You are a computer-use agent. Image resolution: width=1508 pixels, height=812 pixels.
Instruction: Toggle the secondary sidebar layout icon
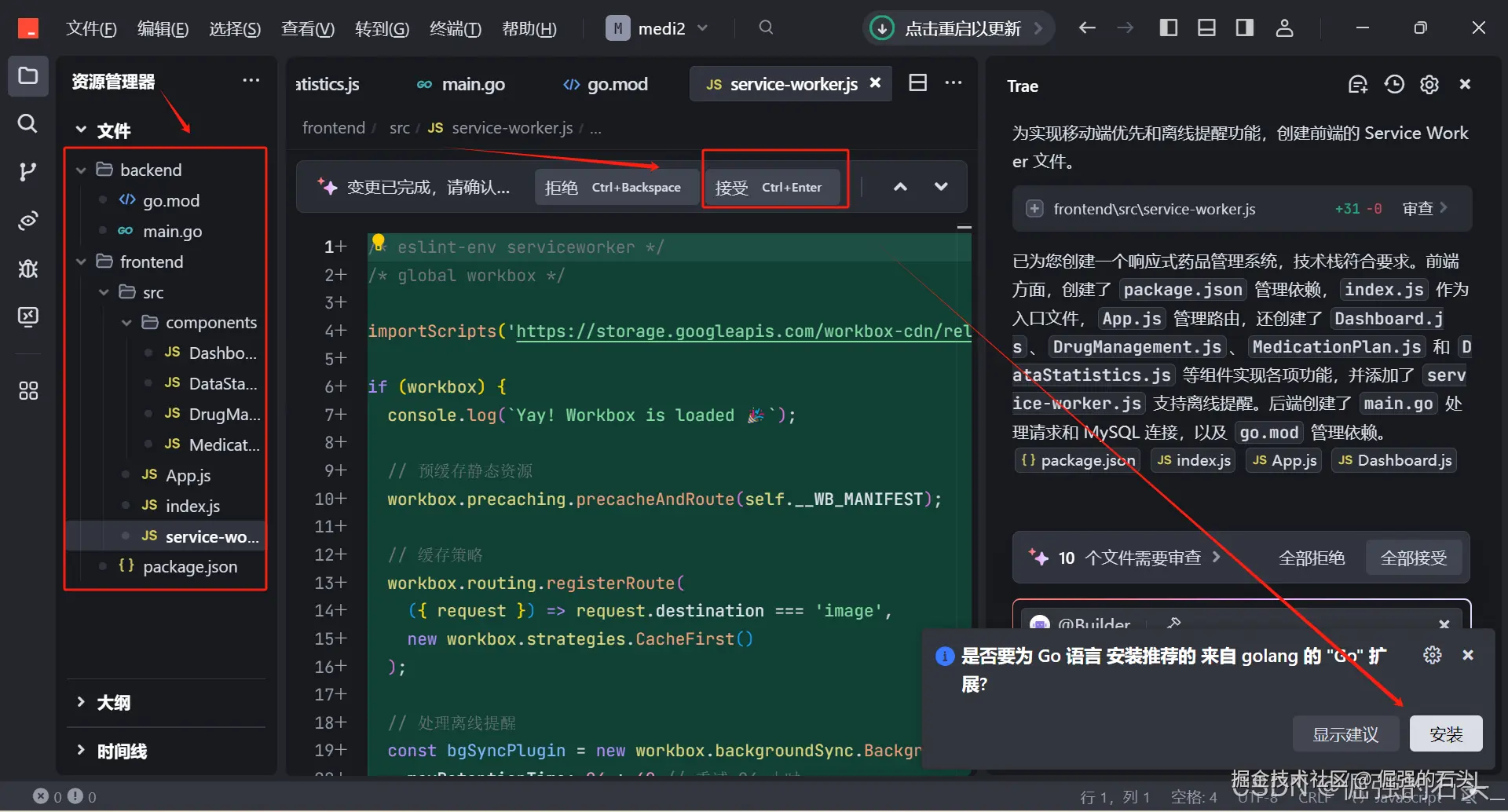tap(1245, 28)
